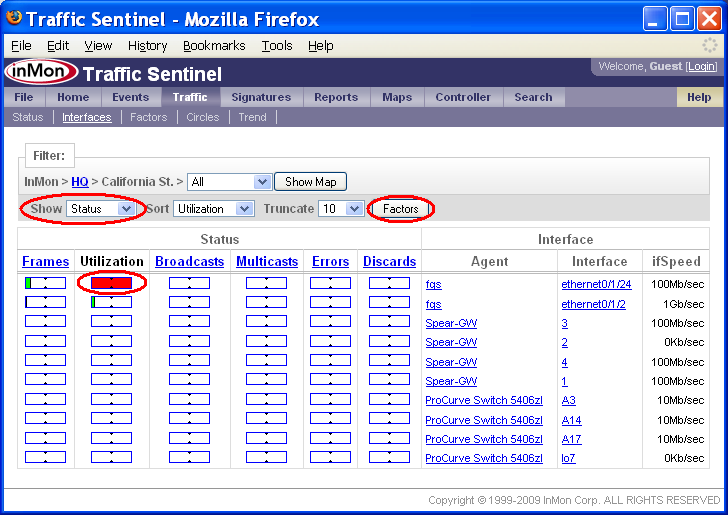This screenshot has width=728, height=515.
Task: Open the Firefox Bookmarks menu
Action: pyautogui.click(x=214, y=46)
